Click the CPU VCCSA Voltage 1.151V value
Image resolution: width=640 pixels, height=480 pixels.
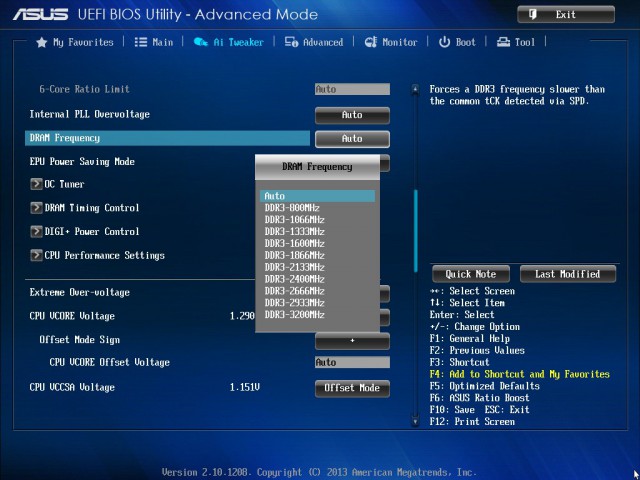pyautogui.click(x=244, y=387)
